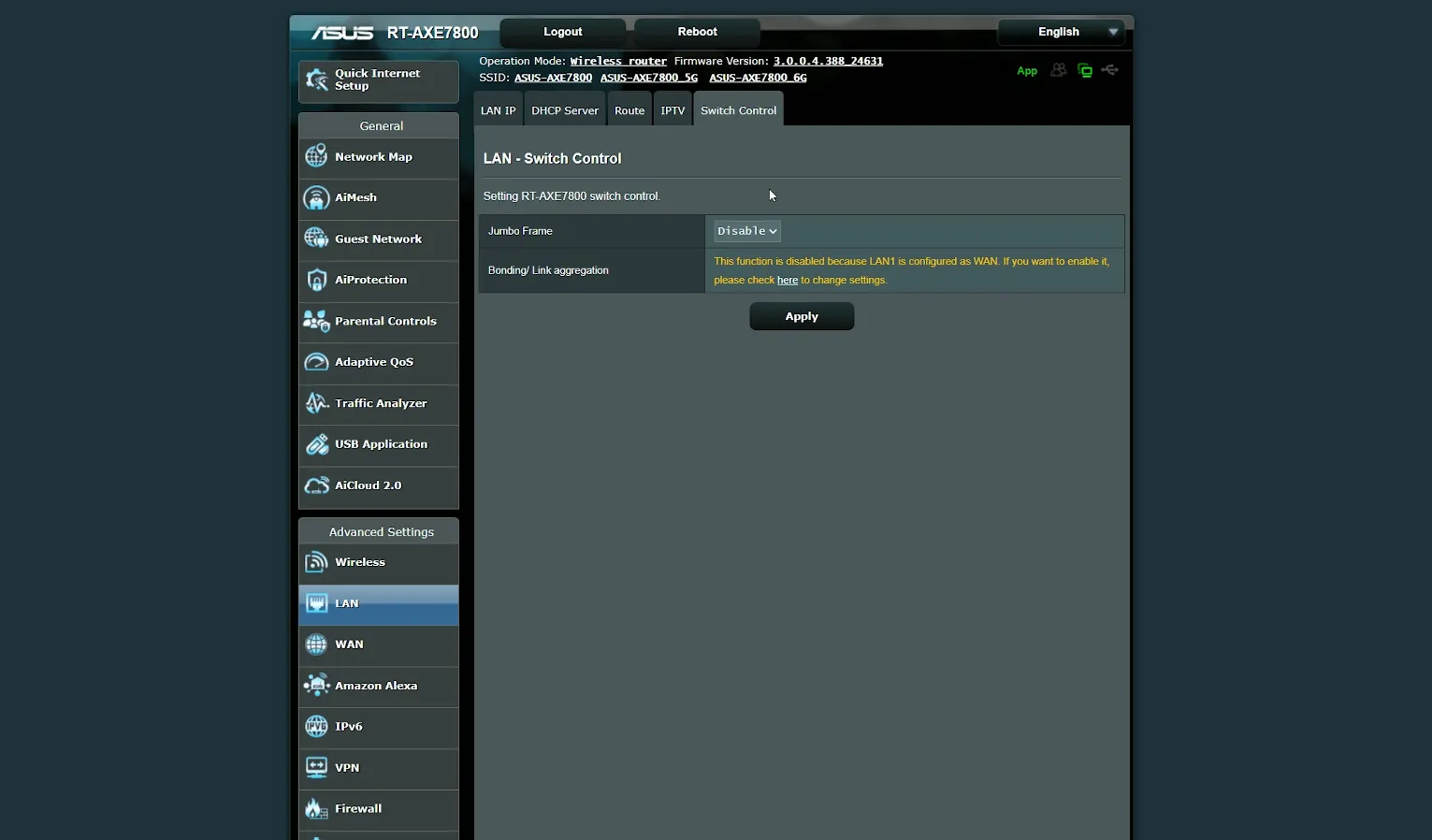1432x840 pixels.
Task: Click the Wireless router operation mode link
Action: click(618, 62)
